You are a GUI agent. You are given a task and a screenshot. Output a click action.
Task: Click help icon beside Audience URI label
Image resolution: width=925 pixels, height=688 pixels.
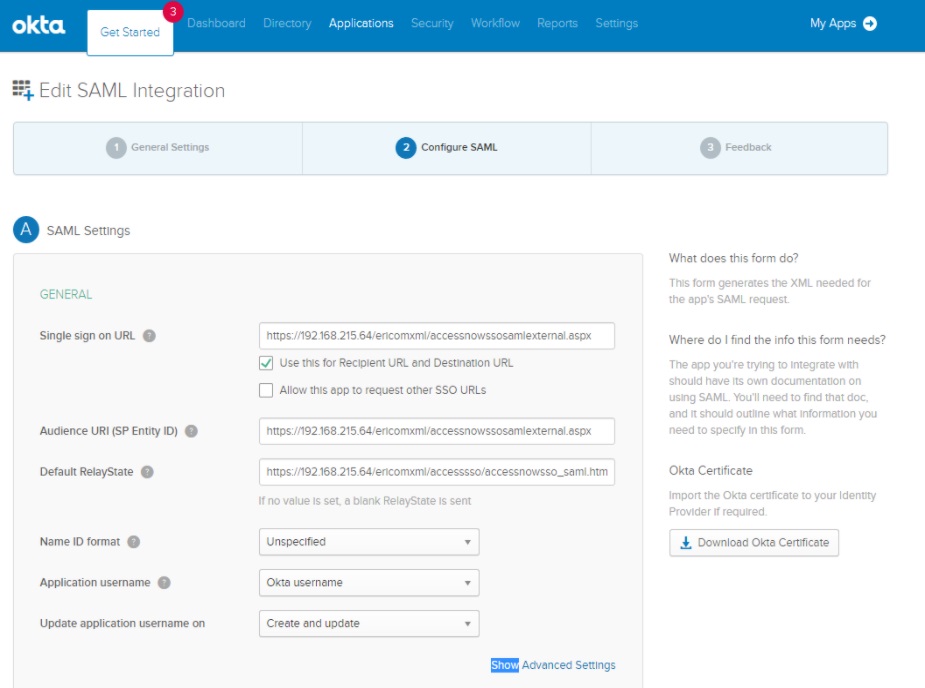click(191, 431)
